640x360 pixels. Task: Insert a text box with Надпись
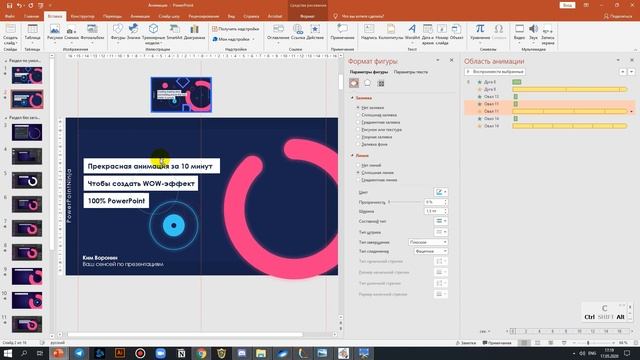tap(369, 32)
